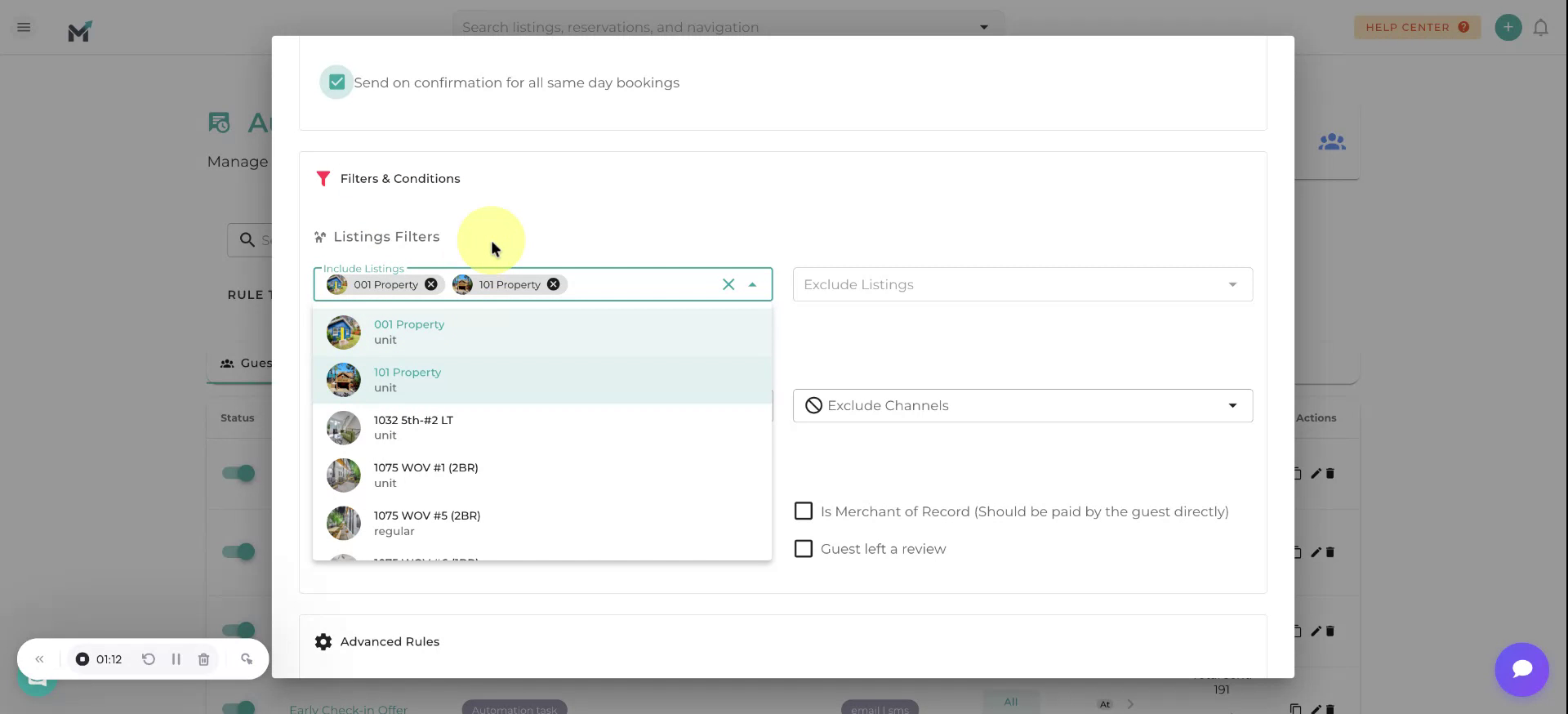Click the Actions column header
This screenshot has width=1568, height=714.
[1316, 417]
